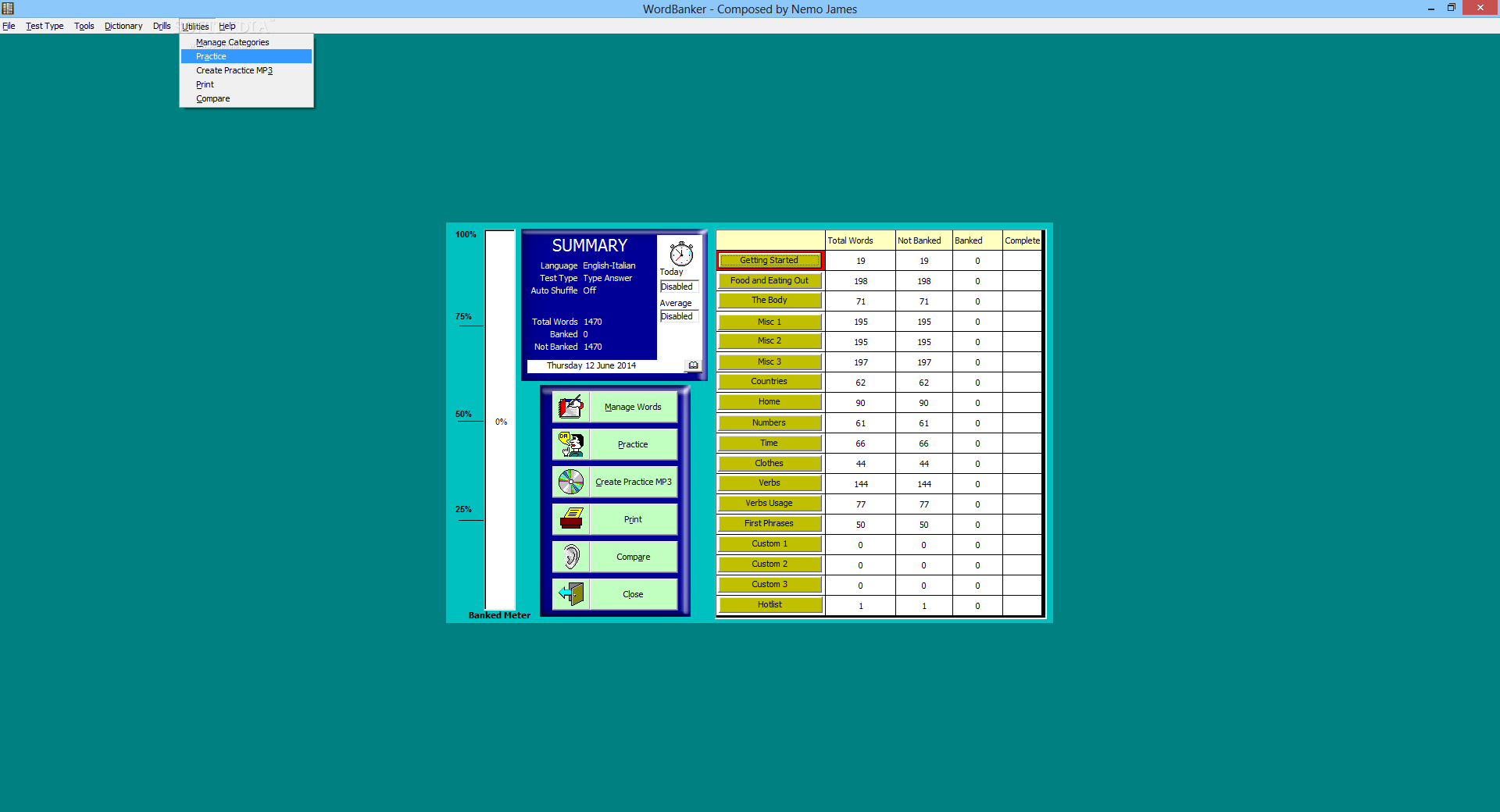Open the Test Type menu

(x=45, y=26)
